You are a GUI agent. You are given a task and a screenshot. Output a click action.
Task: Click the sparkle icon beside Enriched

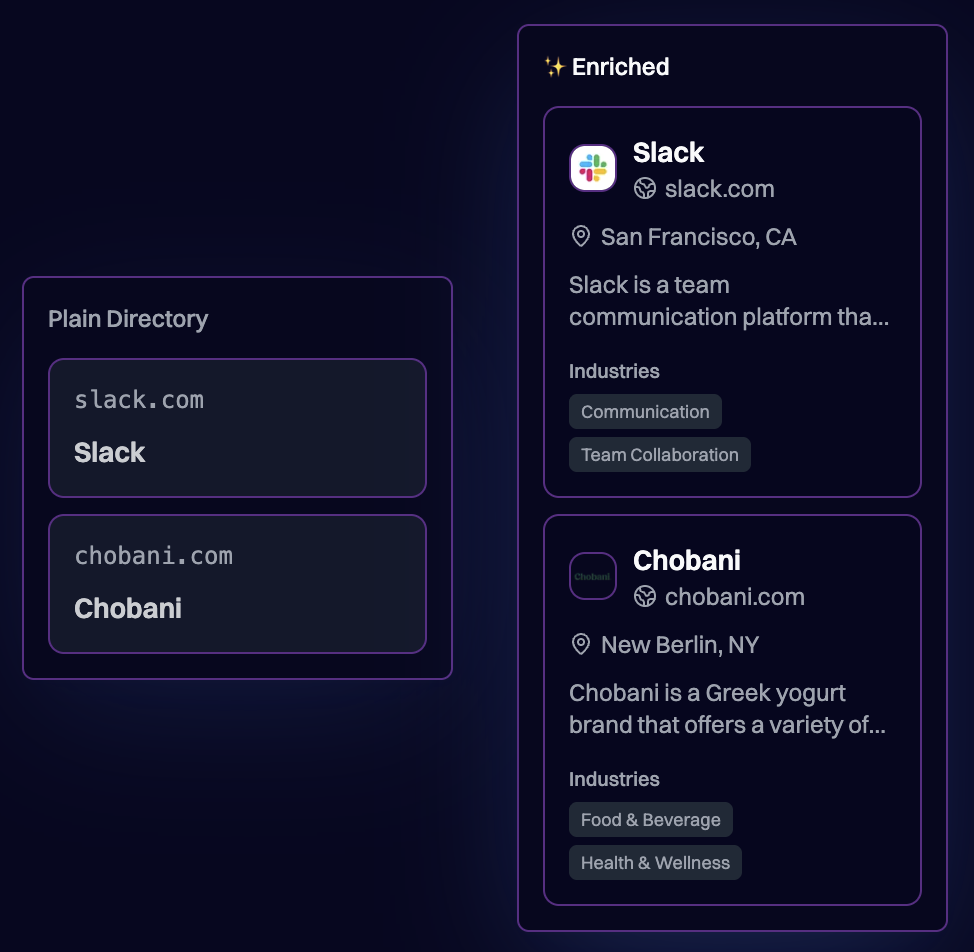[x=554, y=67]
